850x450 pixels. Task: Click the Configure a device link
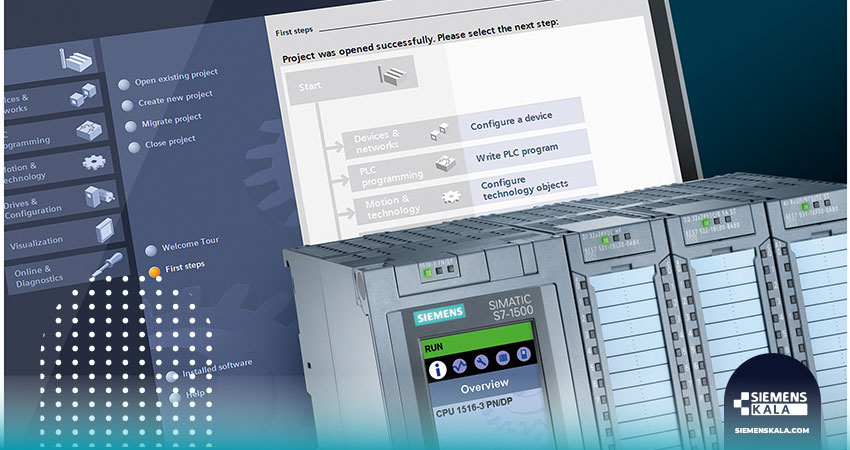pyautogui.click(x=511, y=121)
